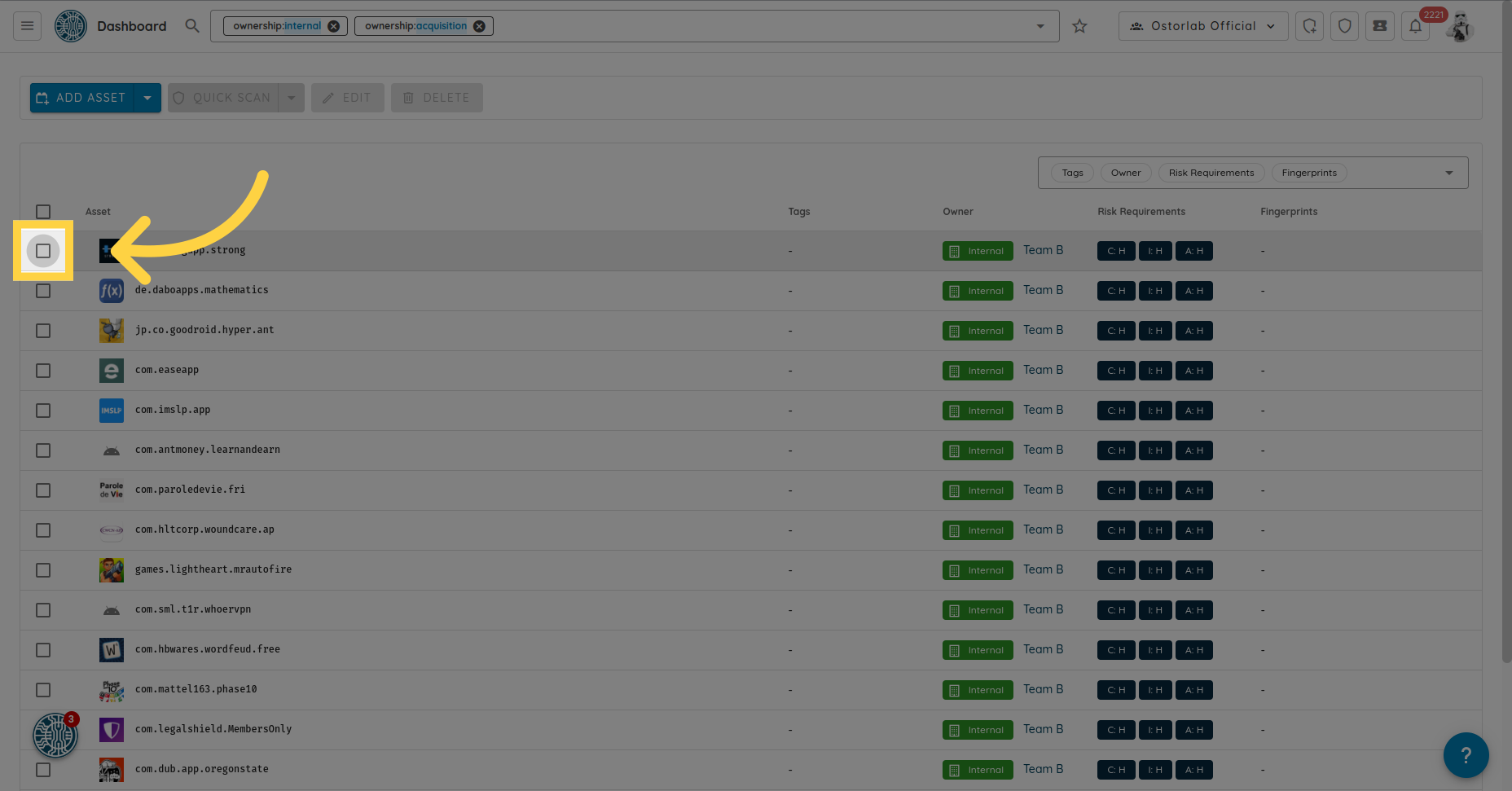
Task: Click the Add Asset button
Action: [x=81, y=98]
